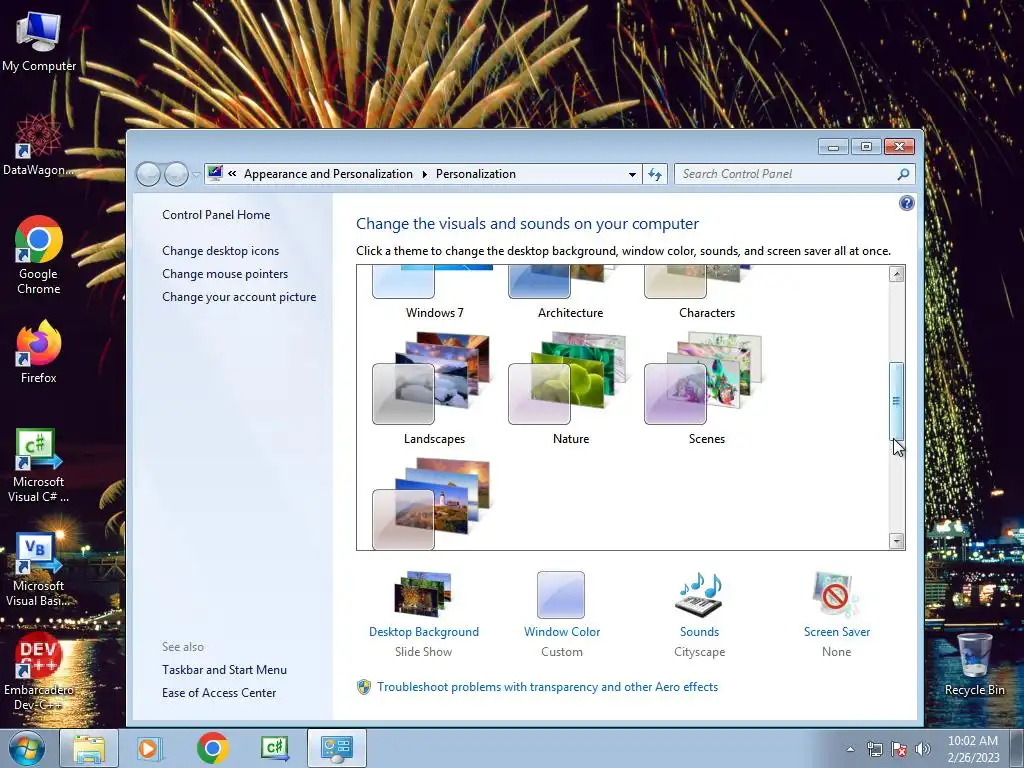Viewport: 1024px width, 768px height.
Task: Click the help question mark icon
Action: [x=906, y=203]
